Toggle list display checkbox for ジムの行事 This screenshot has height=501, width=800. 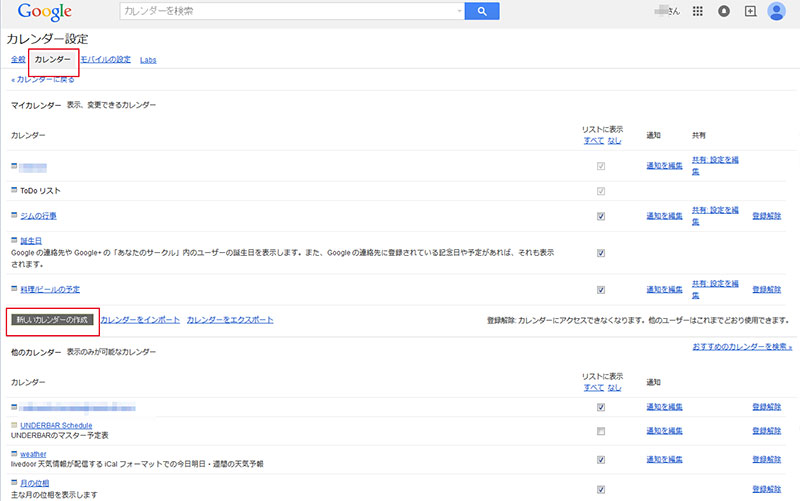coord(601,216)
